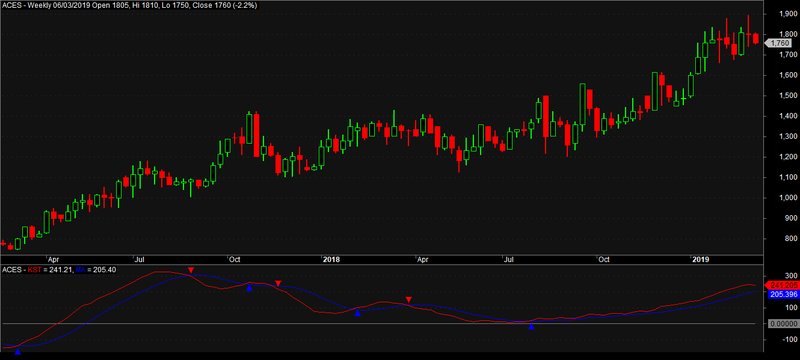Click the Oct label after 2018
This screenshot has height=360, width=800.
pos(605,260)
